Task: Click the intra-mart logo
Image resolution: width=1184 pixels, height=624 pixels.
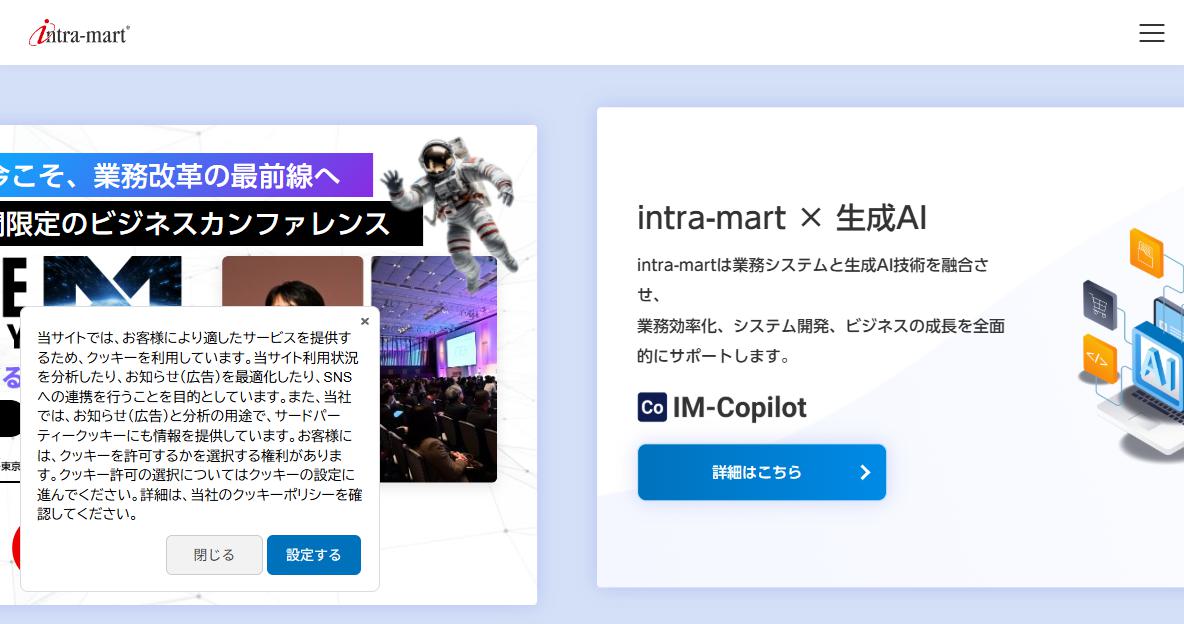Action: 79,32
